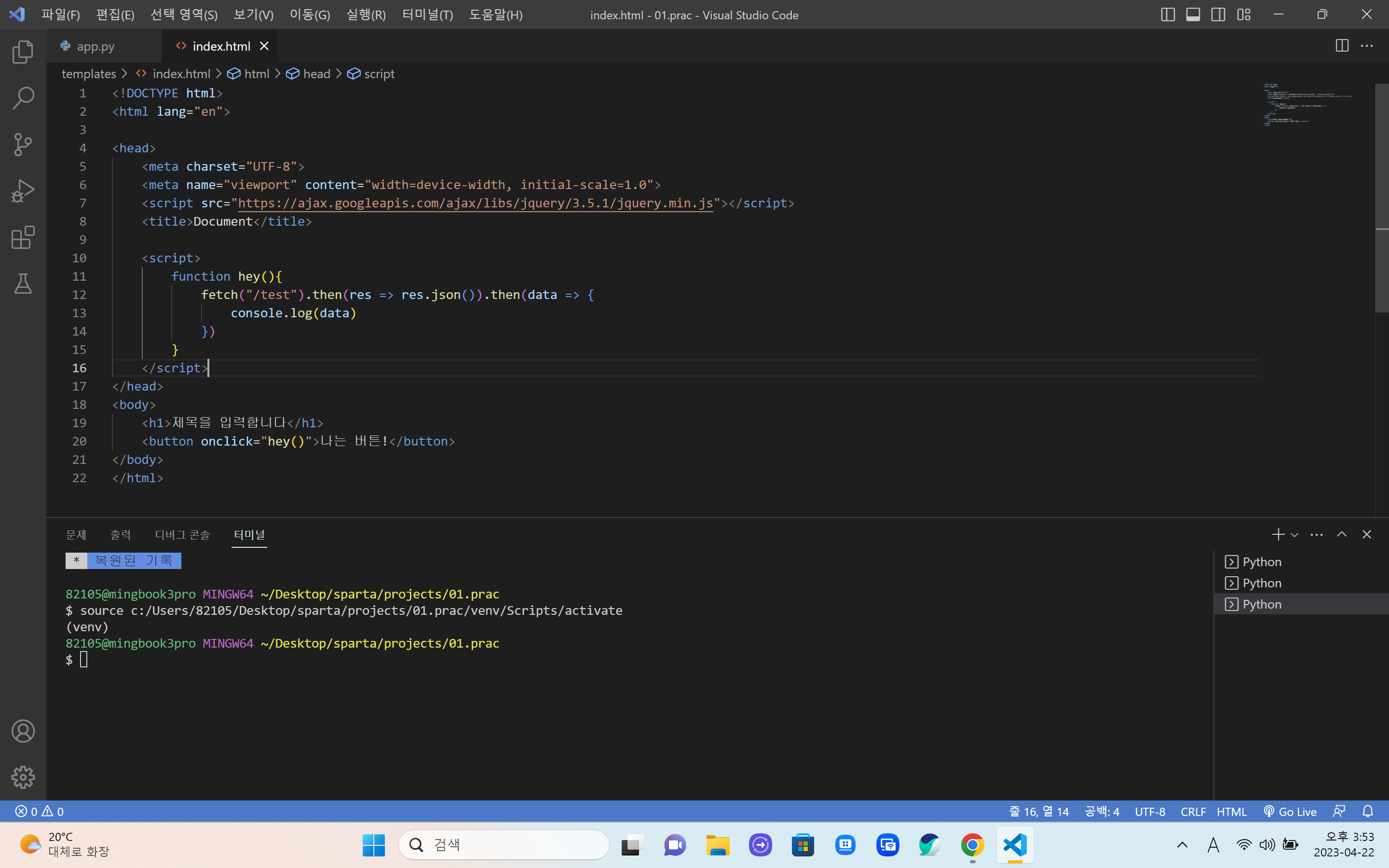Image resolution: width=1389 pixels, height=868 pixels.
Task: Open the 편집(E) menu
Action: 115,14
